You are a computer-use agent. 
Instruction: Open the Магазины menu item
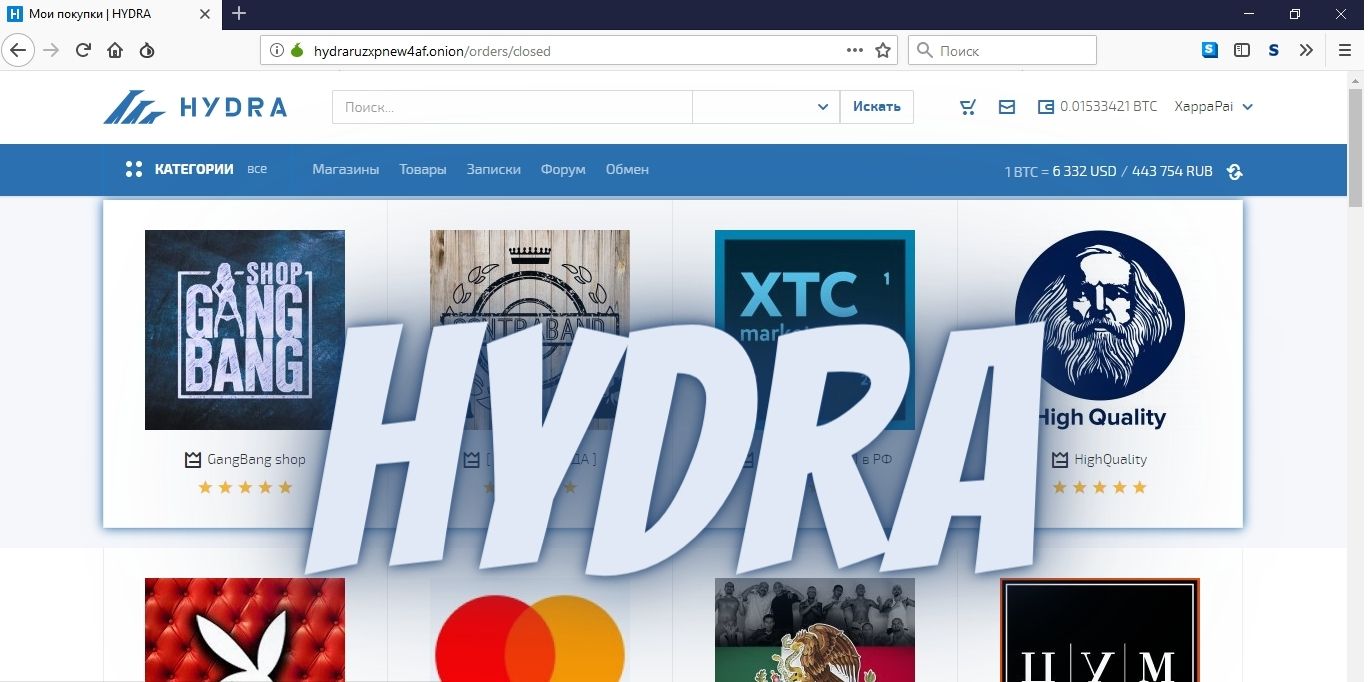pyautogui.click(x=345, y=170)
